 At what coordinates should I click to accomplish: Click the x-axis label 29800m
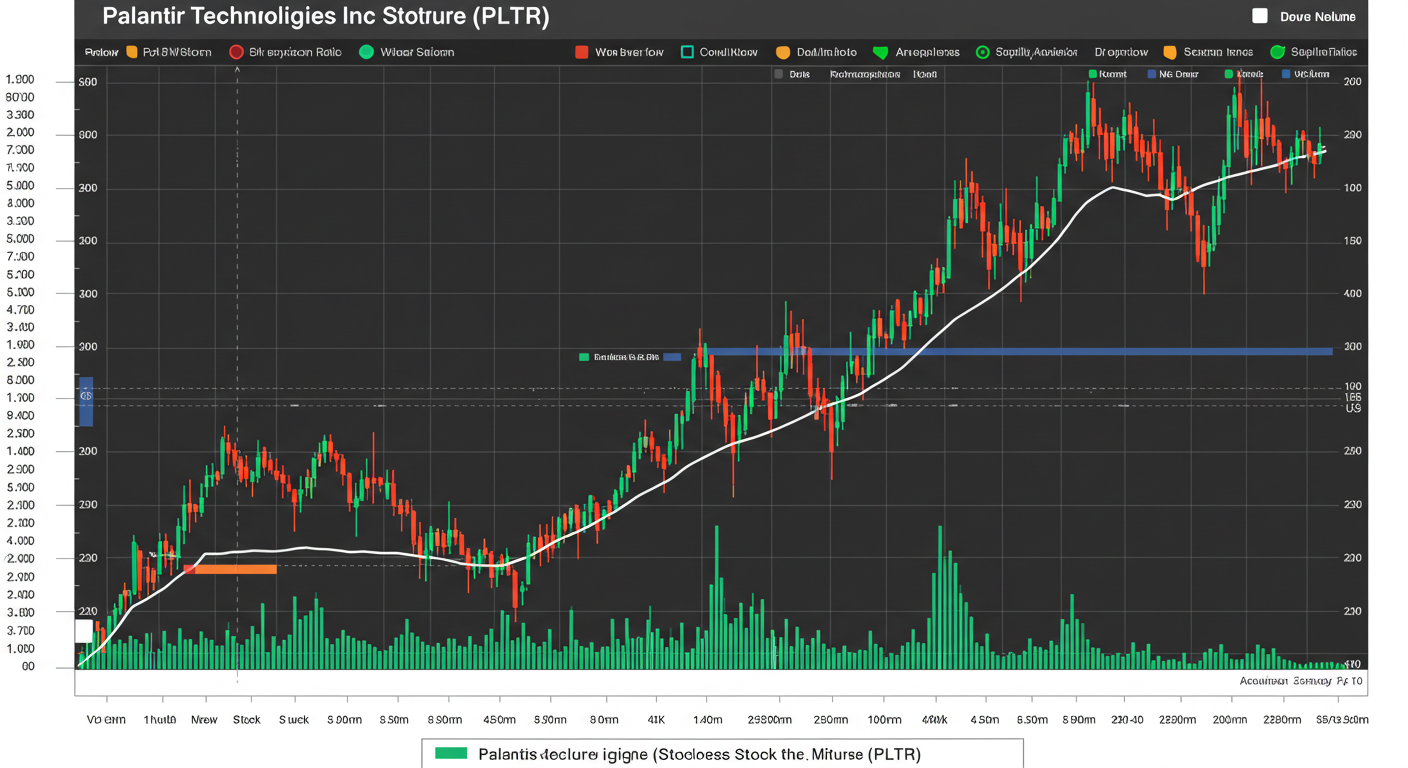coord(771,719)
